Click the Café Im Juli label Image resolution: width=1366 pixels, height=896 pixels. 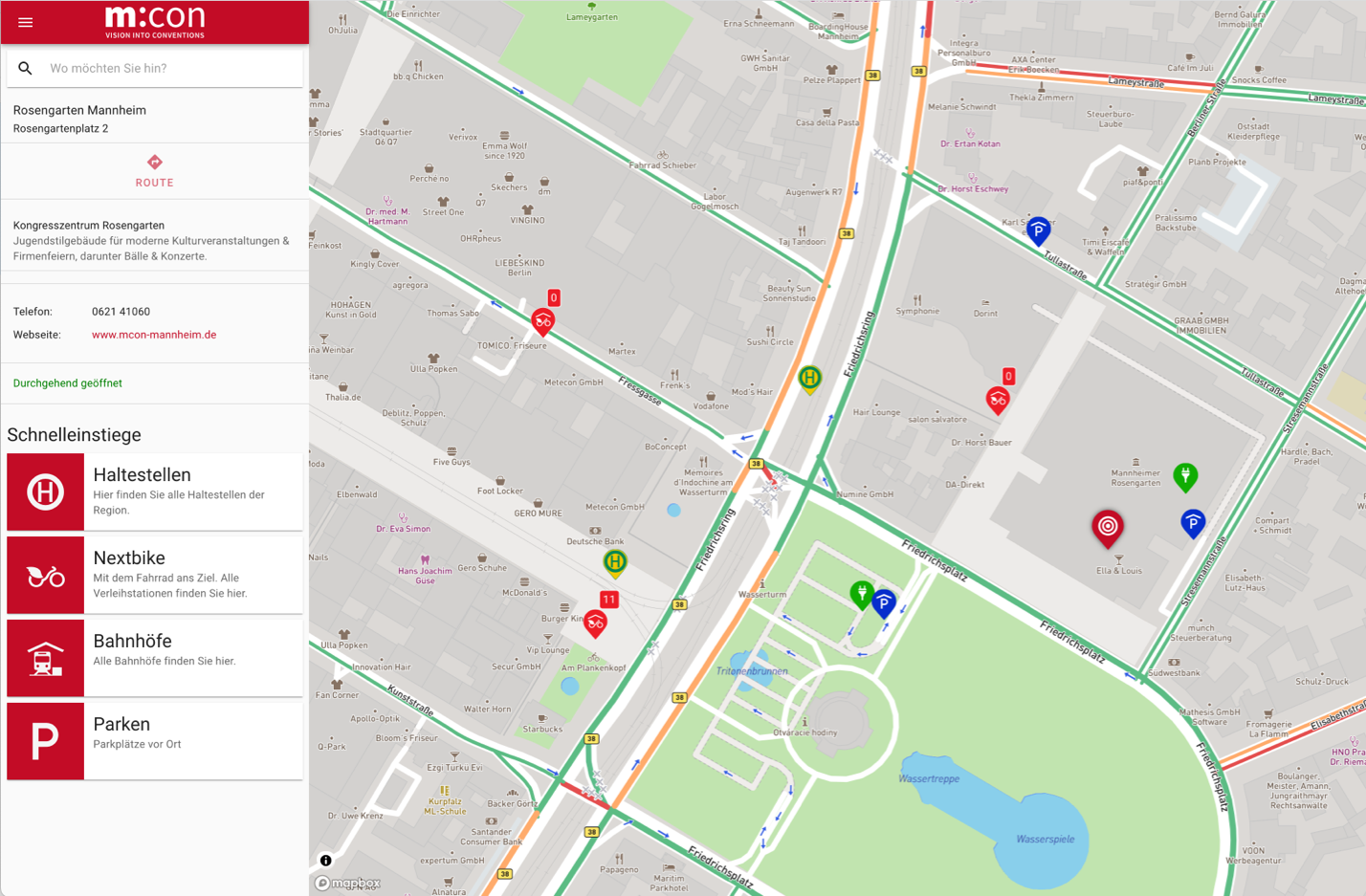[1190, 68]
